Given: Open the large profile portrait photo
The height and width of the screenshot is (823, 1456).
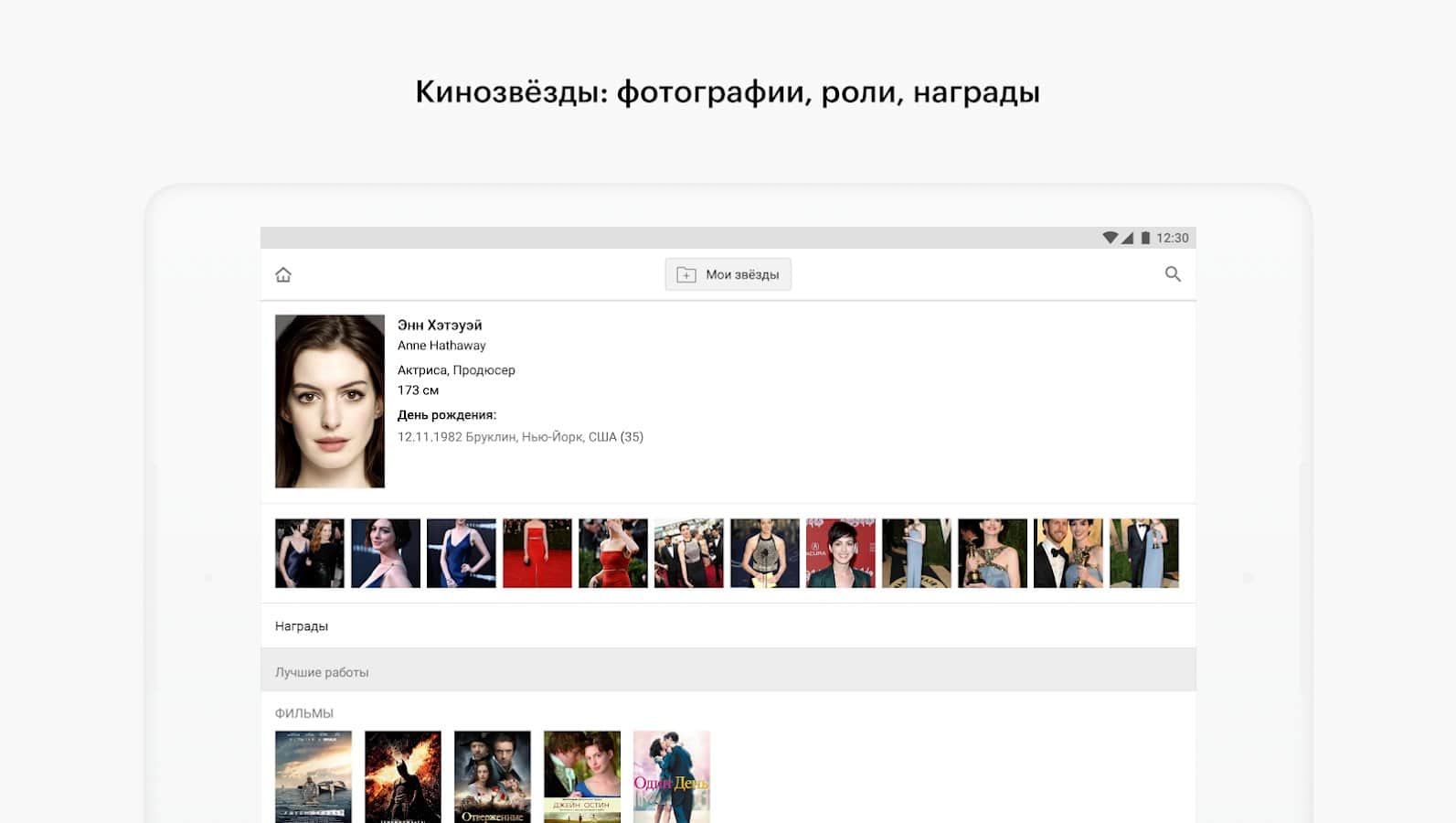Looking at the screenshot, I should coord(330,401).
